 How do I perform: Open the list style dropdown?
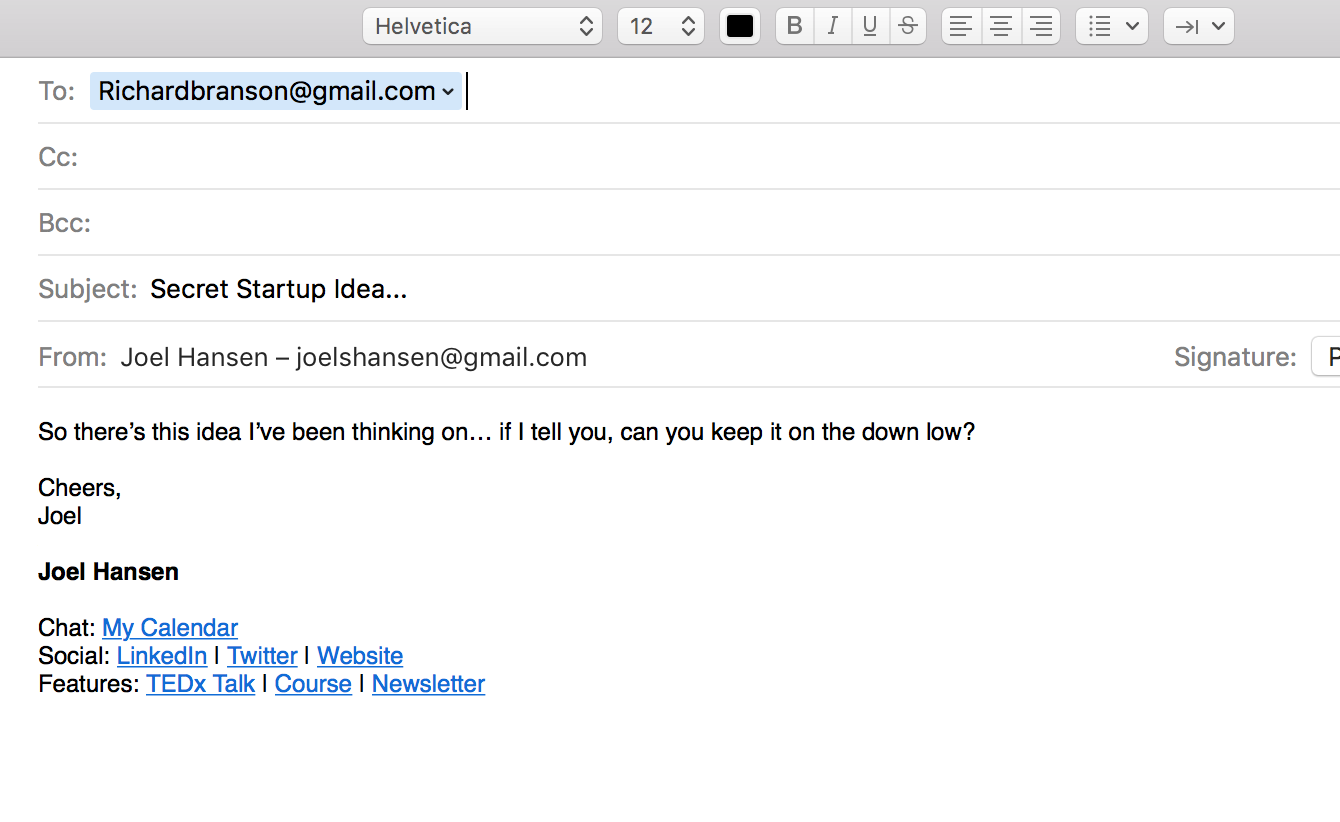tap(1112, 26)
